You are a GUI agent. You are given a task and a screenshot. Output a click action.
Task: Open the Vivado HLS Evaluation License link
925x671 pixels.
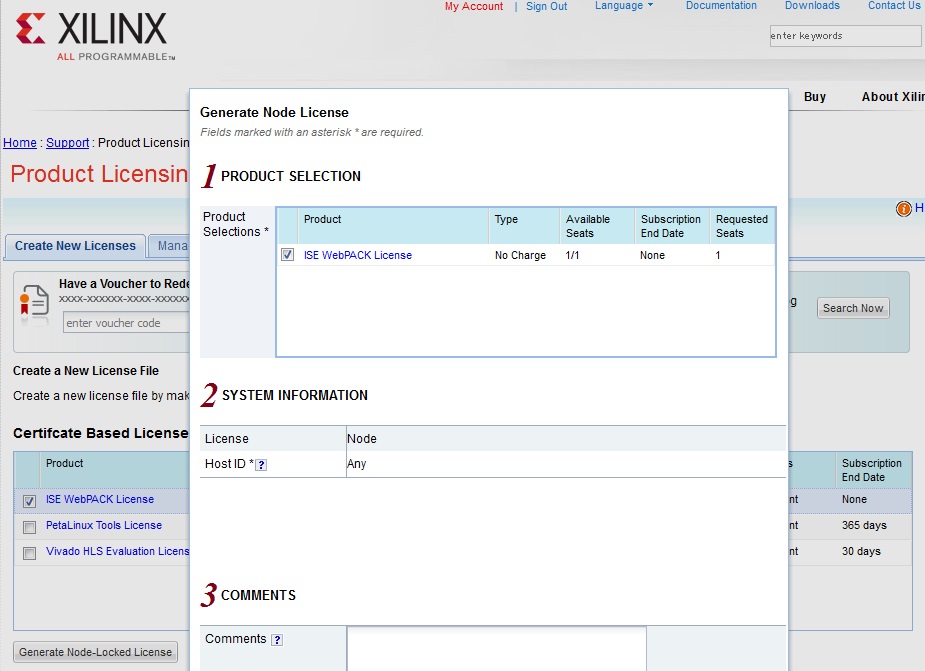point(117,551)
